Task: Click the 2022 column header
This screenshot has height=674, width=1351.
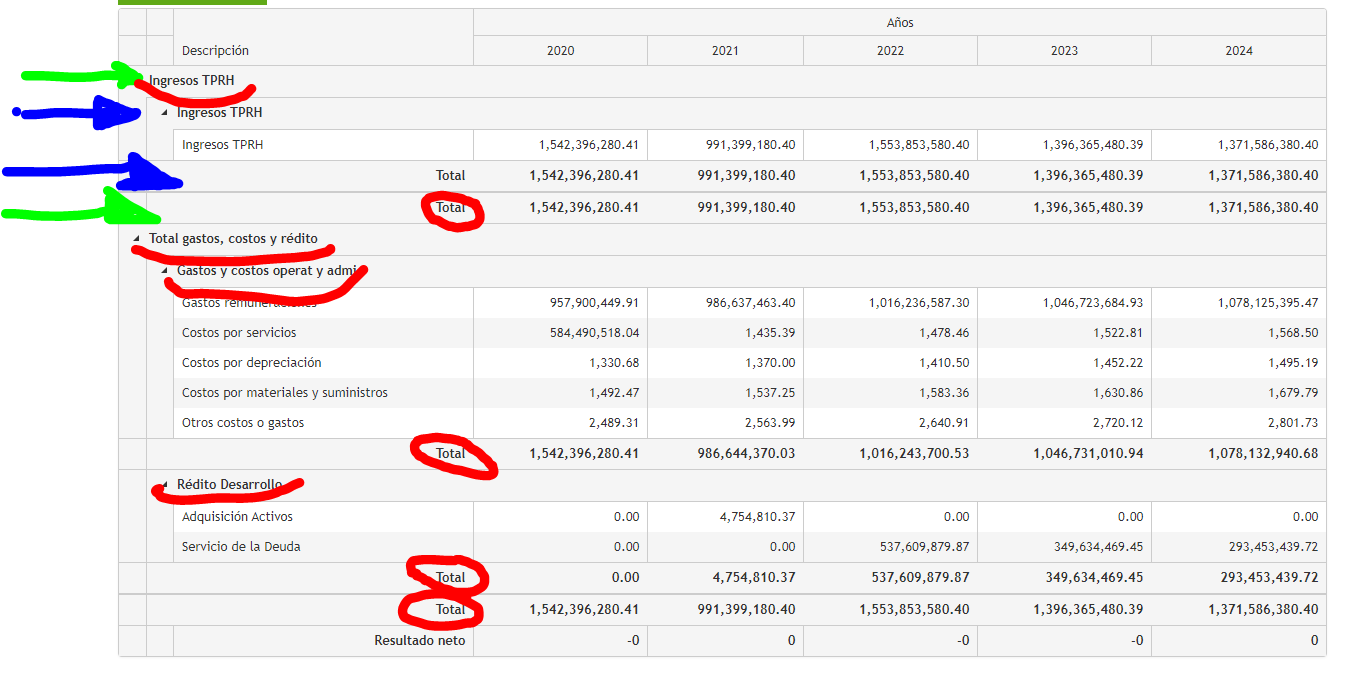Action: click(890, 51)
